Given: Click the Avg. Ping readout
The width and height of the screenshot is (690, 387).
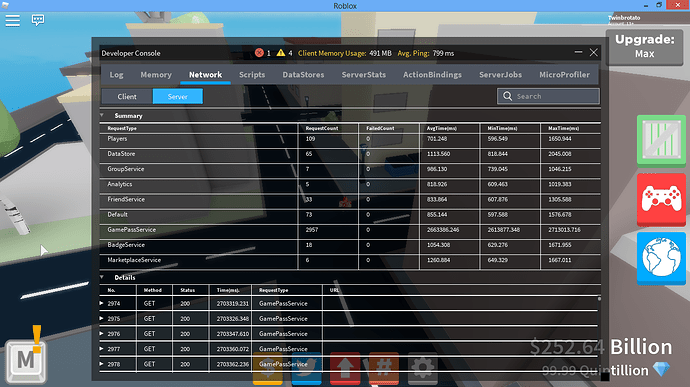Looking at the screenshot, I should click(426, 53).
